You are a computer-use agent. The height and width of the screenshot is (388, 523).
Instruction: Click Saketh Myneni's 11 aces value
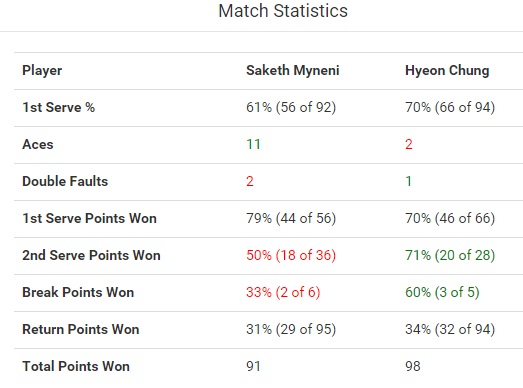coord(253,144)
